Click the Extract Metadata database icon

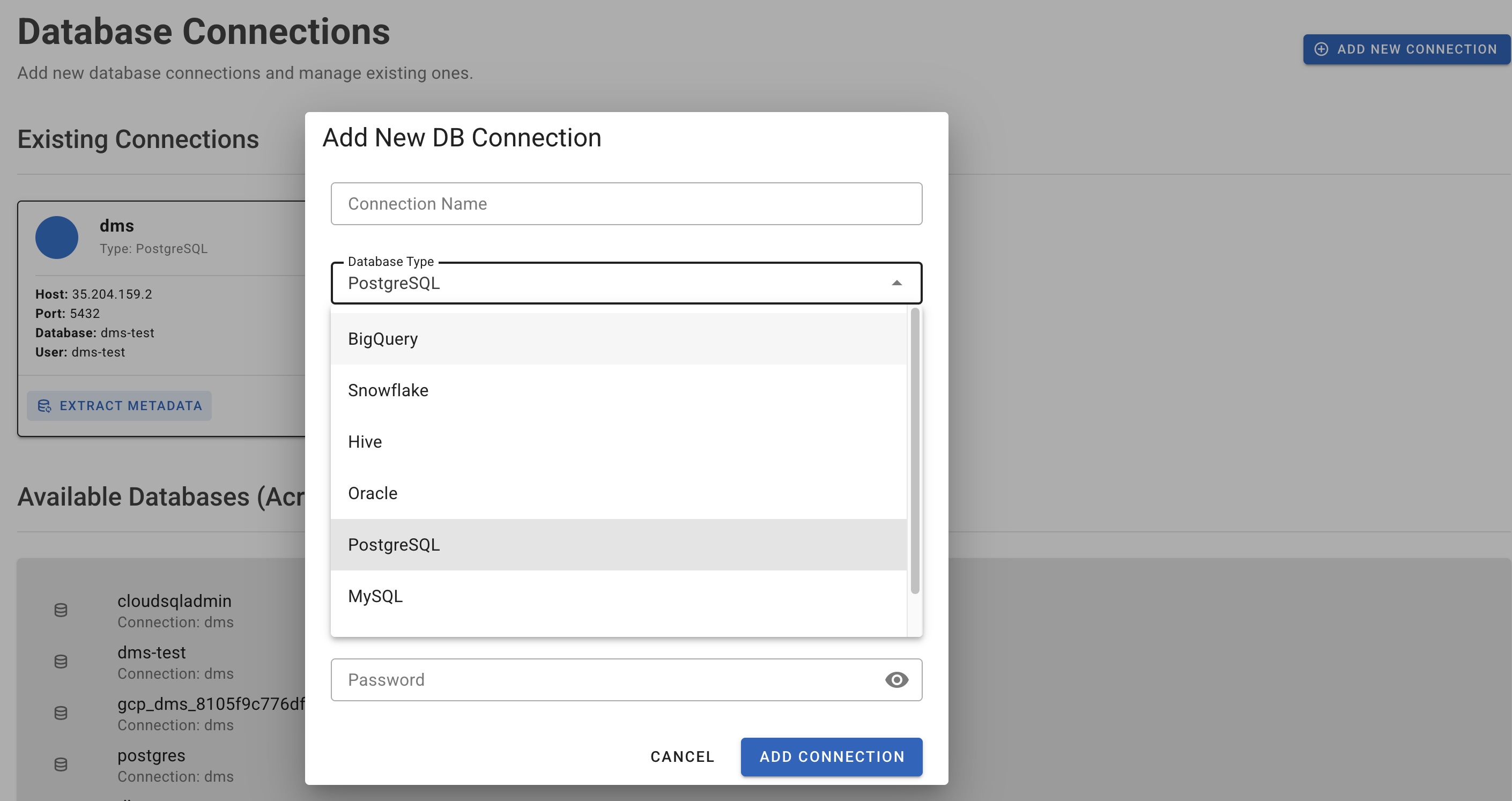[x=44, y=405]
